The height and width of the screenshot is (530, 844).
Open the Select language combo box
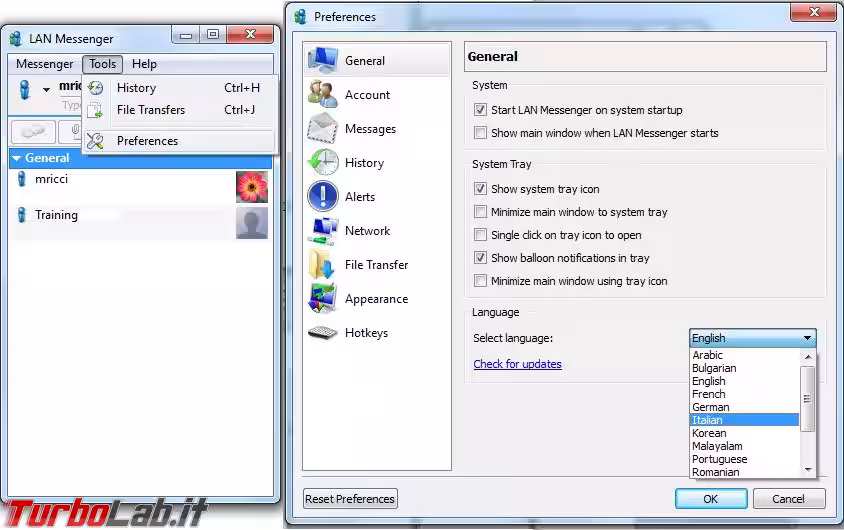tap(752, 338)
